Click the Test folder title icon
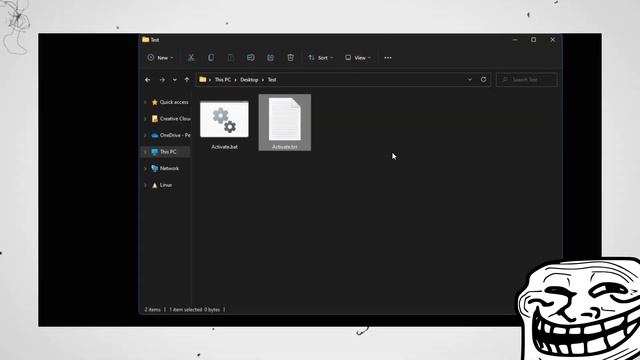This screenshot has width=640, height=360. pos(145,40)
